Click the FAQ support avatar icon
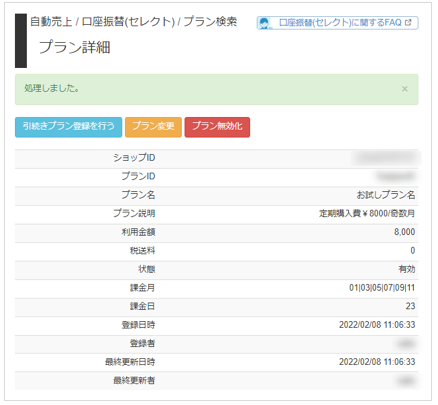 tap(265, 23)
